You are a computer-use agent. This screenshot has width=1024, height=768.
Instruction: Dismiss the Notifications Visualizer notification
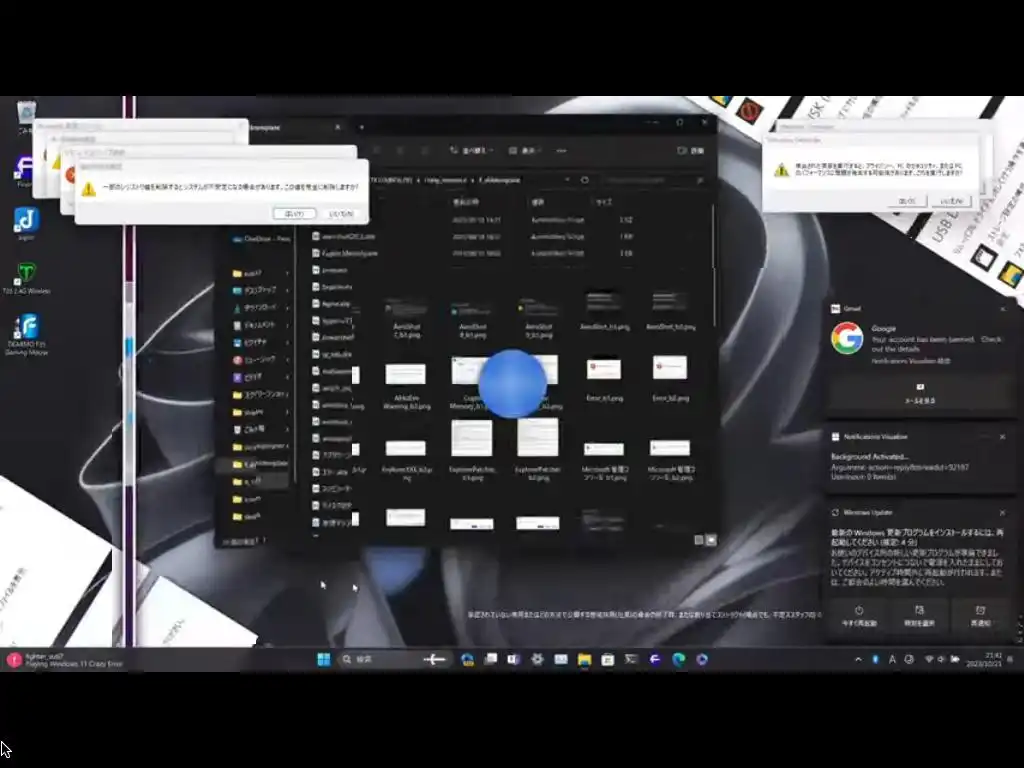coord(1002,437)
